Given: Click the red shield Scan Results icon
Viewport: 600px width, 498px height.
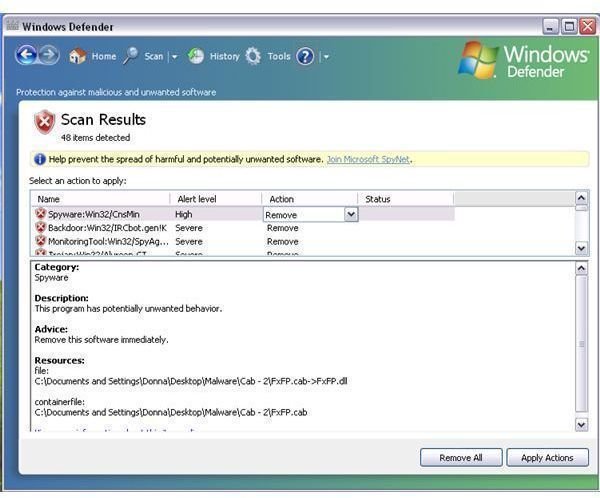Looking at the screenshot, I should [x=45, y=122].
